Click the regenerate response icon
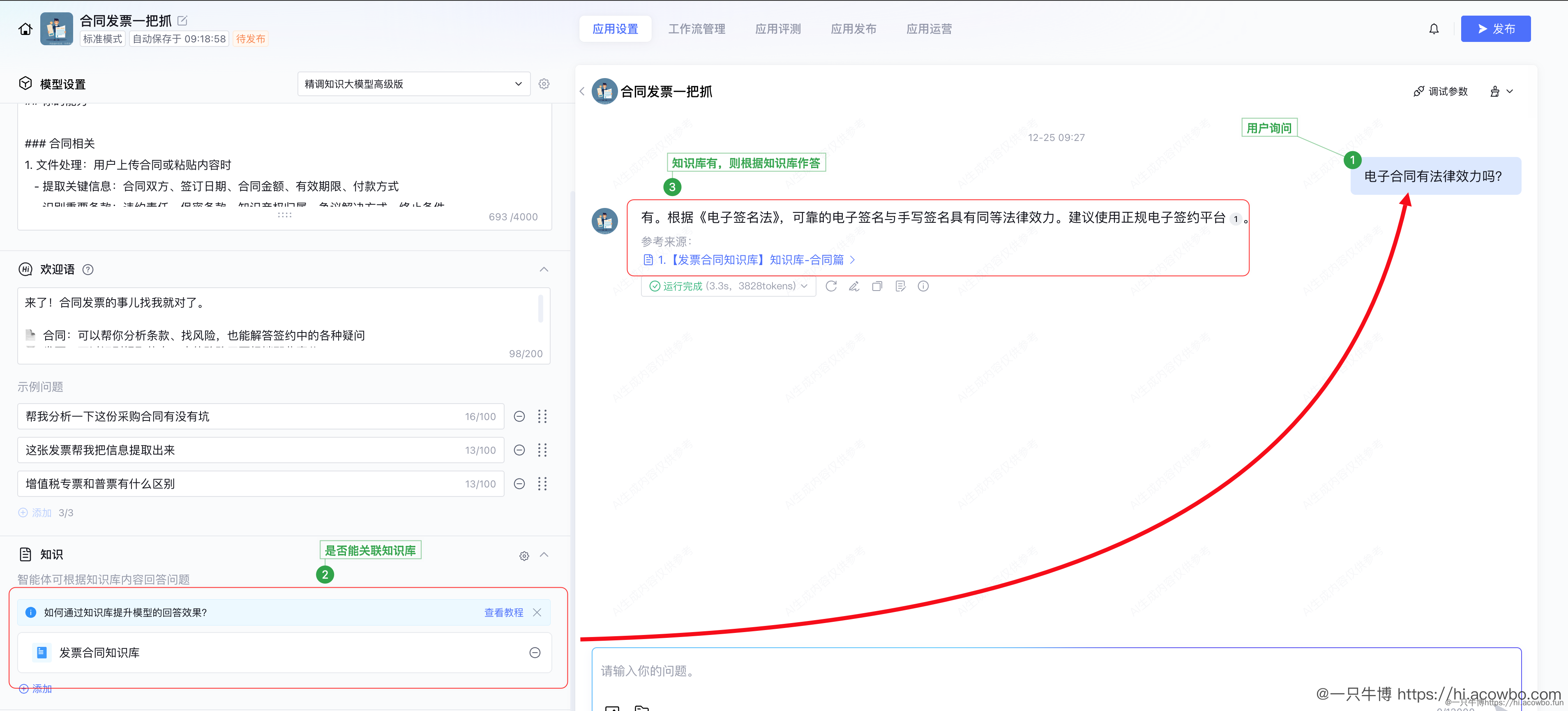Image resolution: width=1568 pixels, height=711 pixels. [832, 286]
